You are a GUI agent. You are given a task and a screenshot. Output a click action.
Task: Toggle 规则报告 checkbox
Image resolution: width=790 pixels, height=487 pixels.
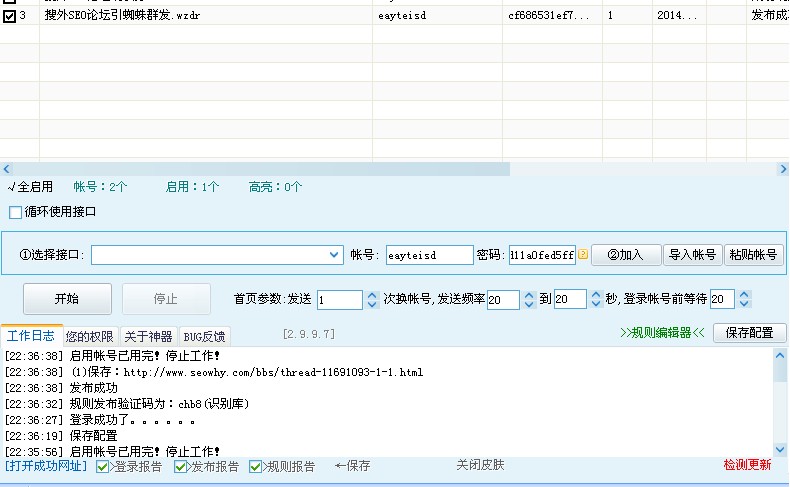pyautogui.click(x=255, y=467)
